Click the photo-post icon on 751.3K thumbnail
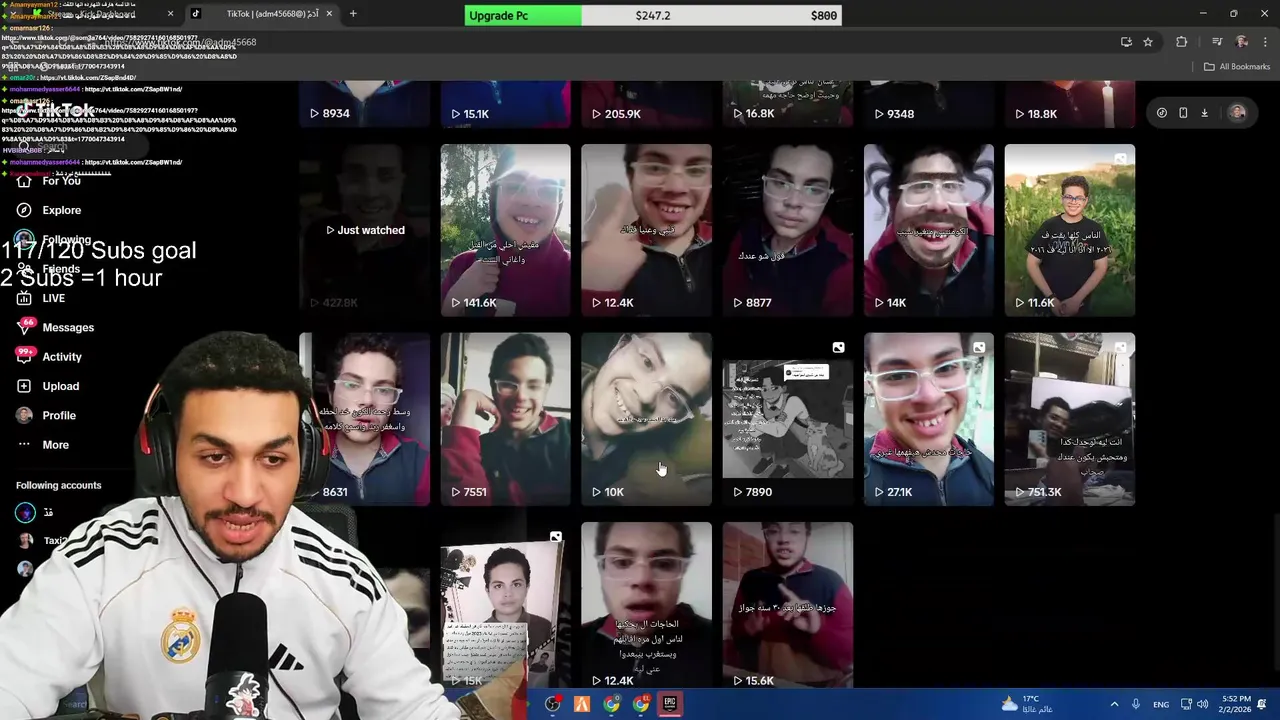 (1120, 348)
